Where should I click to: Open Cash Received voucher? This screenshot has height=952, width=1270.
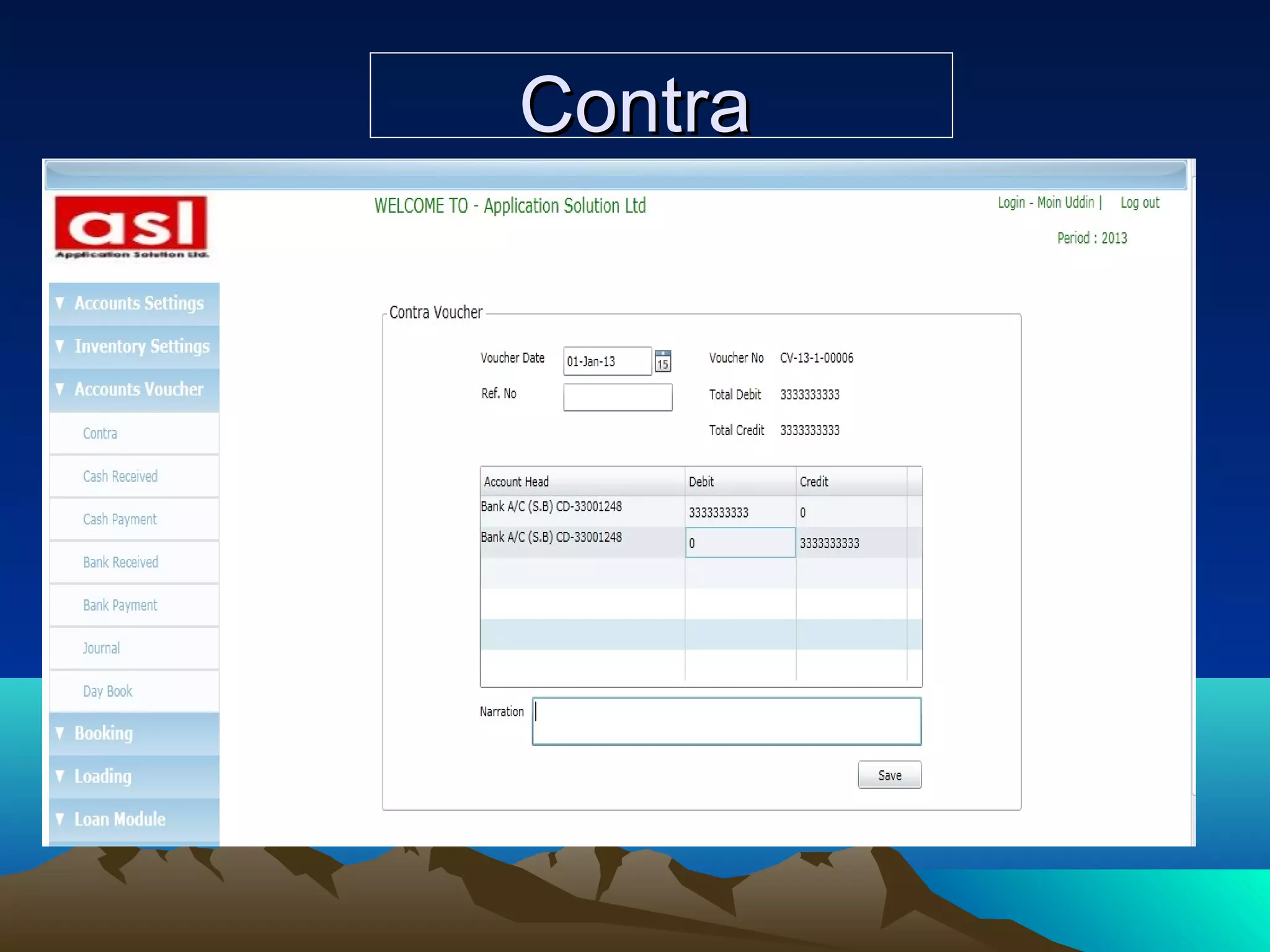click(134, 476)
